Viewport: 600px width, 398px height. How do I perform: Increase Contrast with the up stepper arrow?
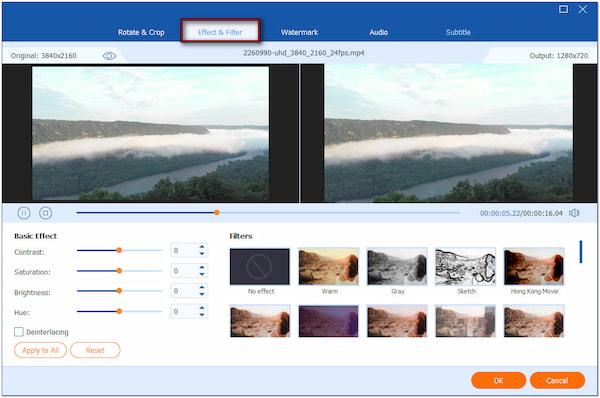tap(202, 247)
